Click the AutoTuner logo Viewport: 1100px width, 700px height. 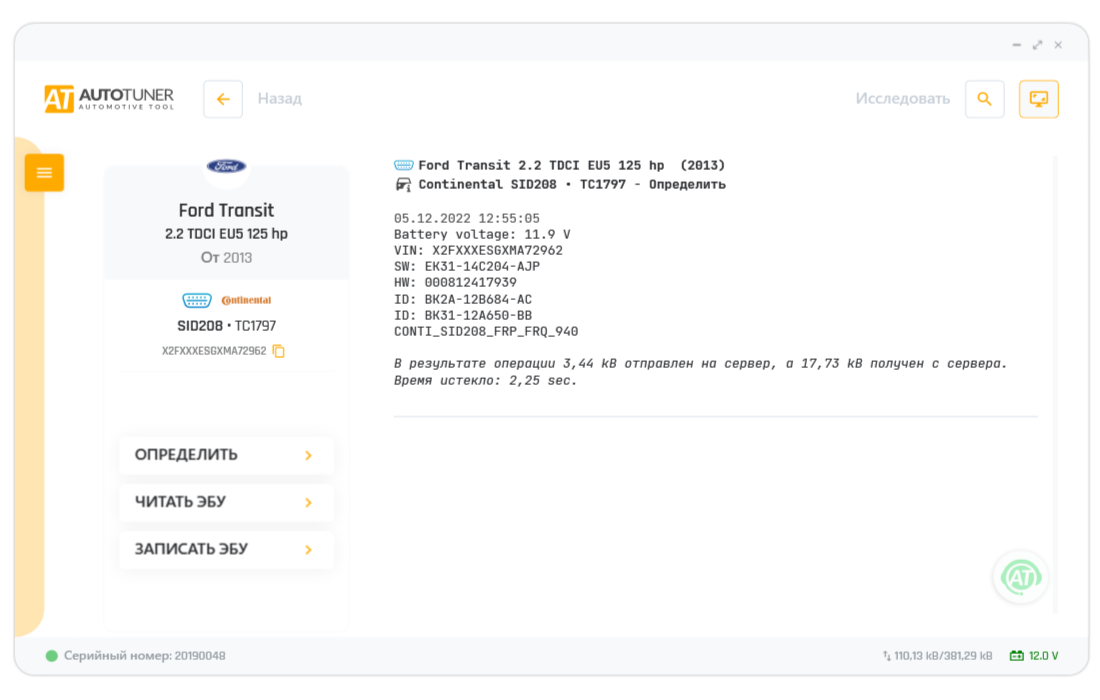(x=109, y=98)
